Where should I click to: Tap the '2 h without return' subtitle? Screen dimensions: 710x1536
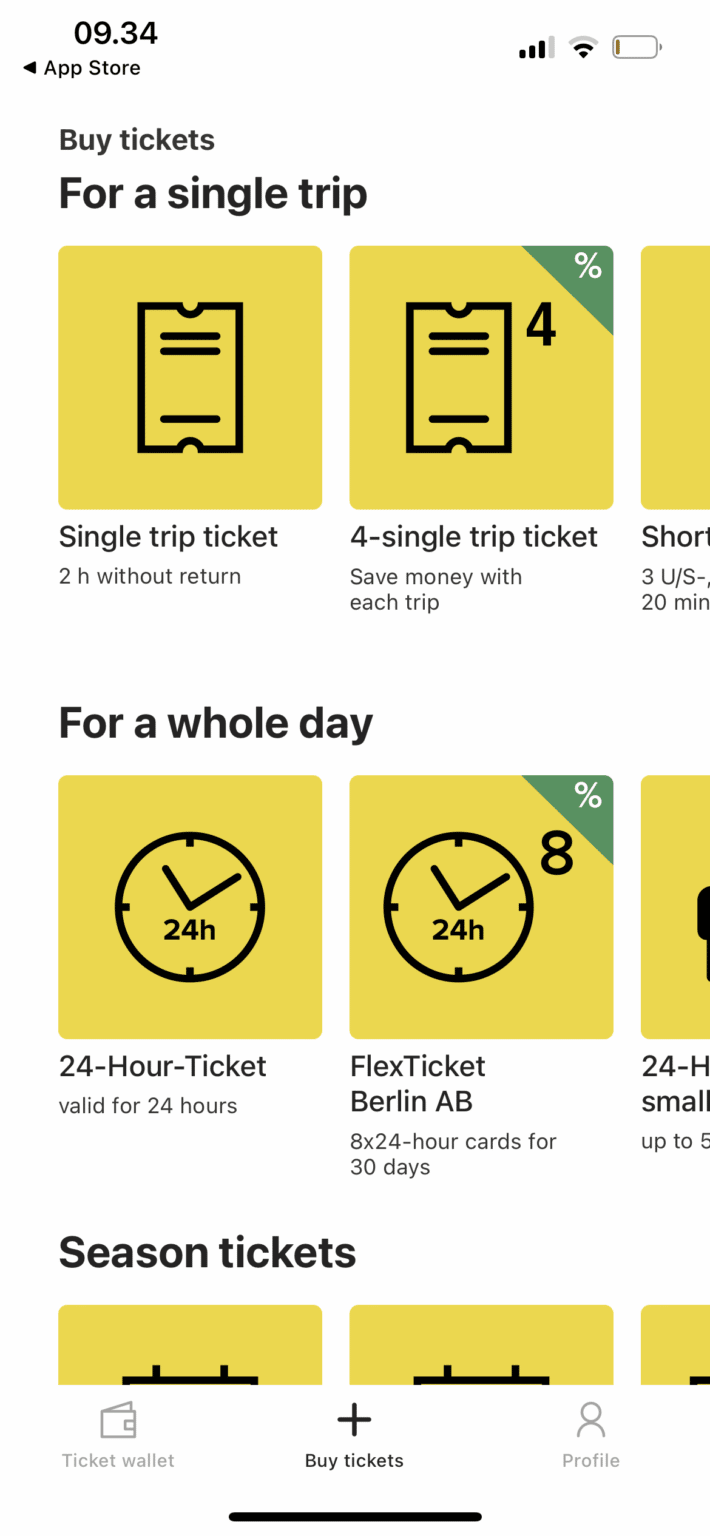click(x=150, y=576)
